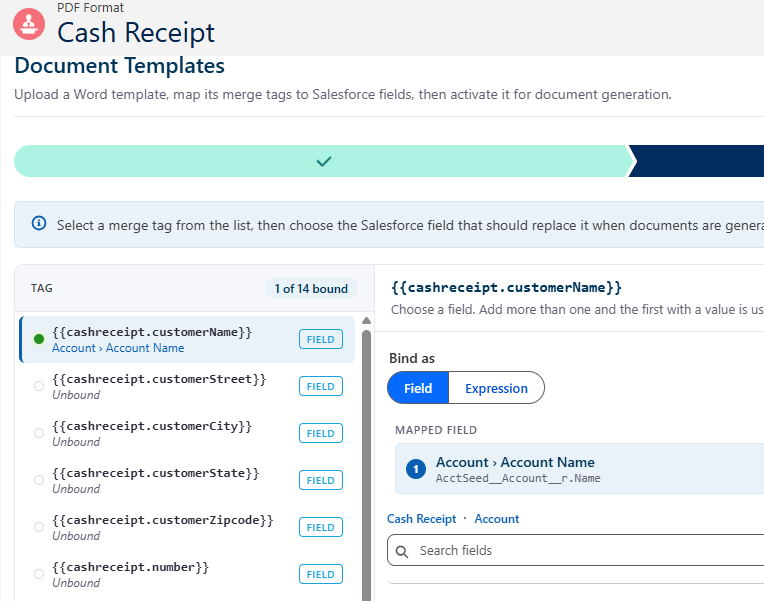The image size is (764, 601).
Task: Click the Cash Receipt object stamp icon
Action: (x=29, y=24)
